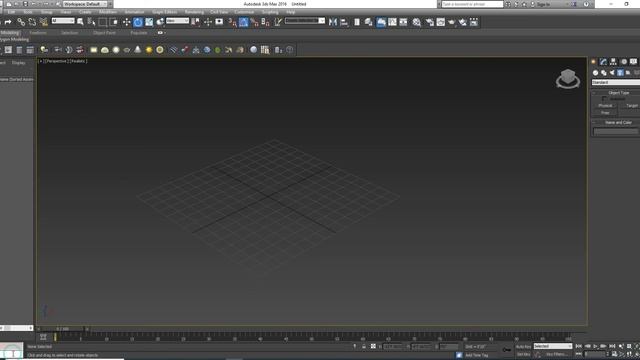Enable the AutoGrid checkbox
This screenshot has height=360, width=640.
tap(604, 99)
